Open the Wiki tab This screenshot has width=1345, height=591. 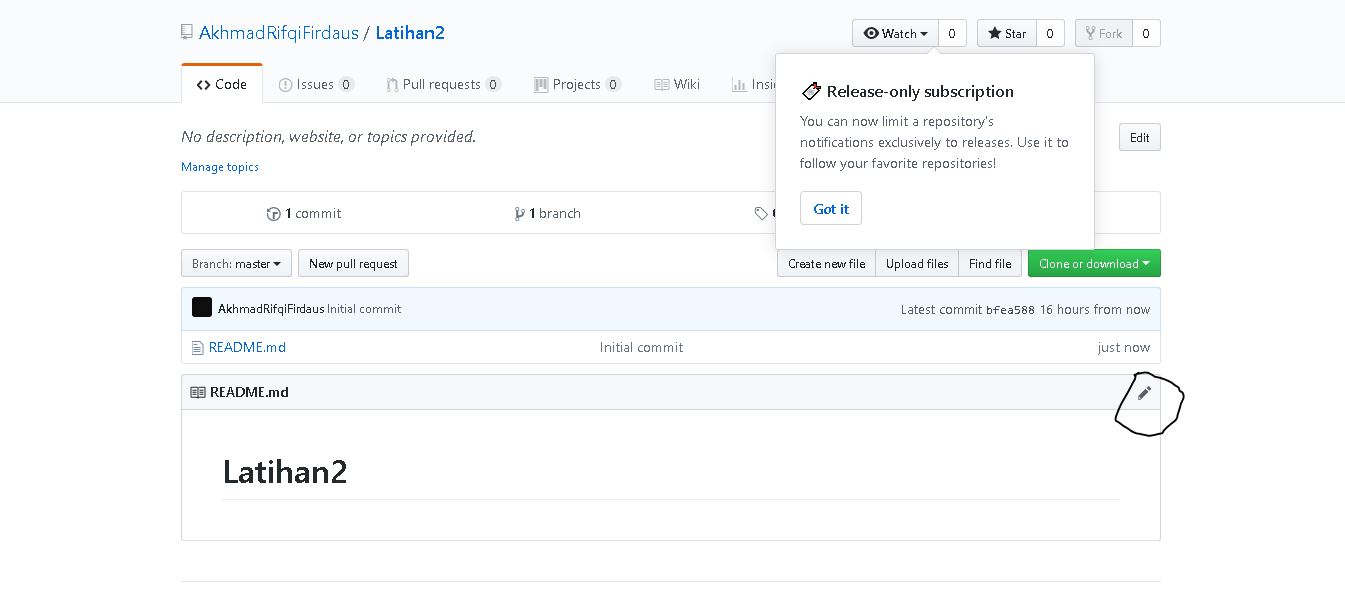677,84
